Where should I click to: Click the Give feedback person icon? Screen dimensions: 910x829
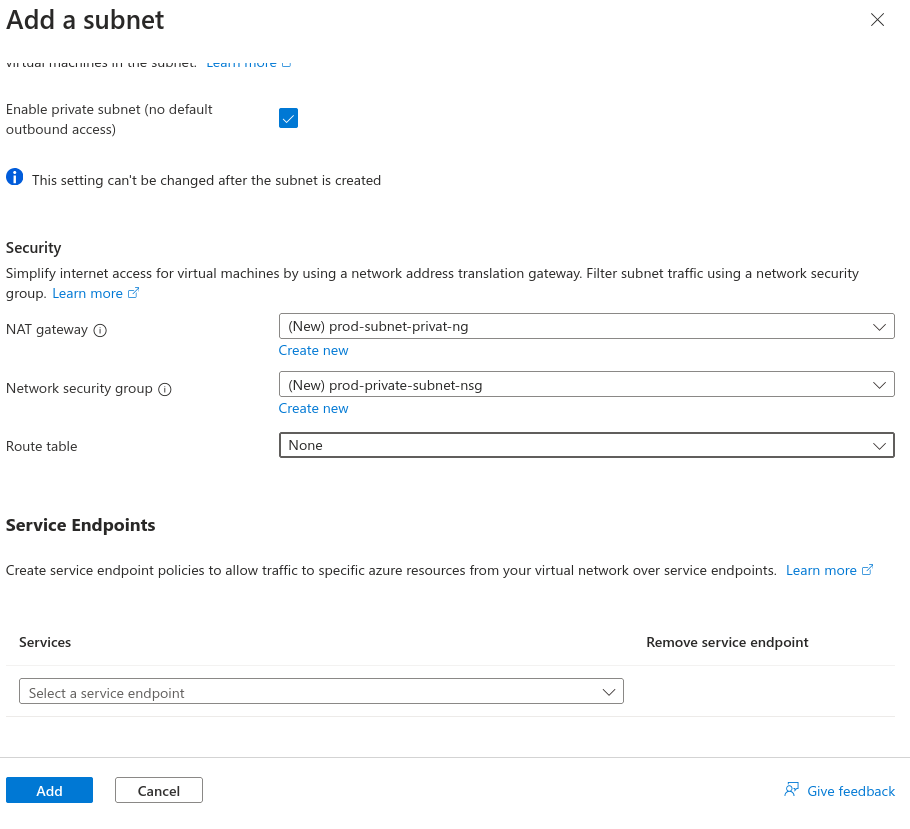(791, 790)
